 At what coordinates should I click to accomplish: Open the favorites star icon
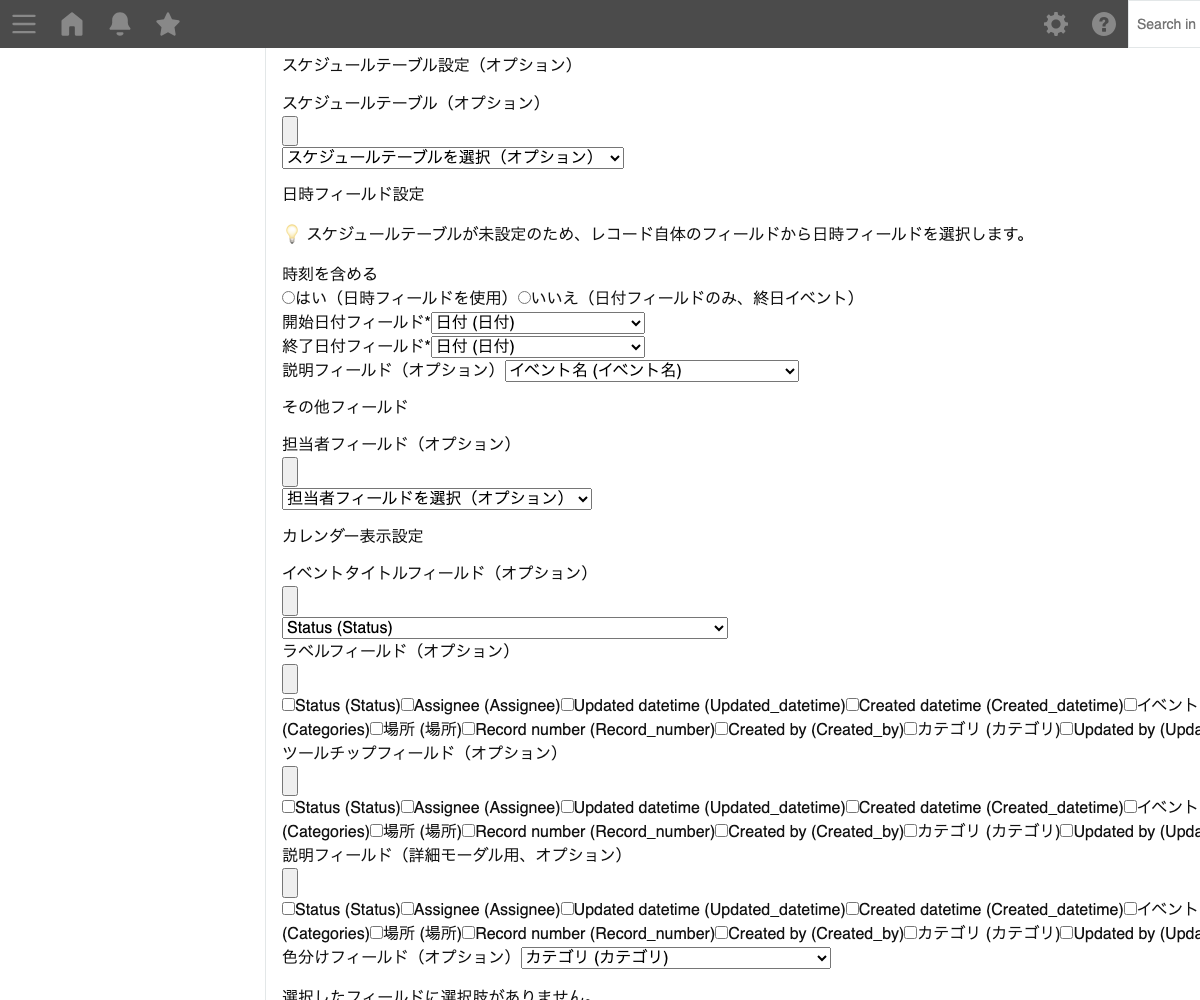(x=168, y=24)
